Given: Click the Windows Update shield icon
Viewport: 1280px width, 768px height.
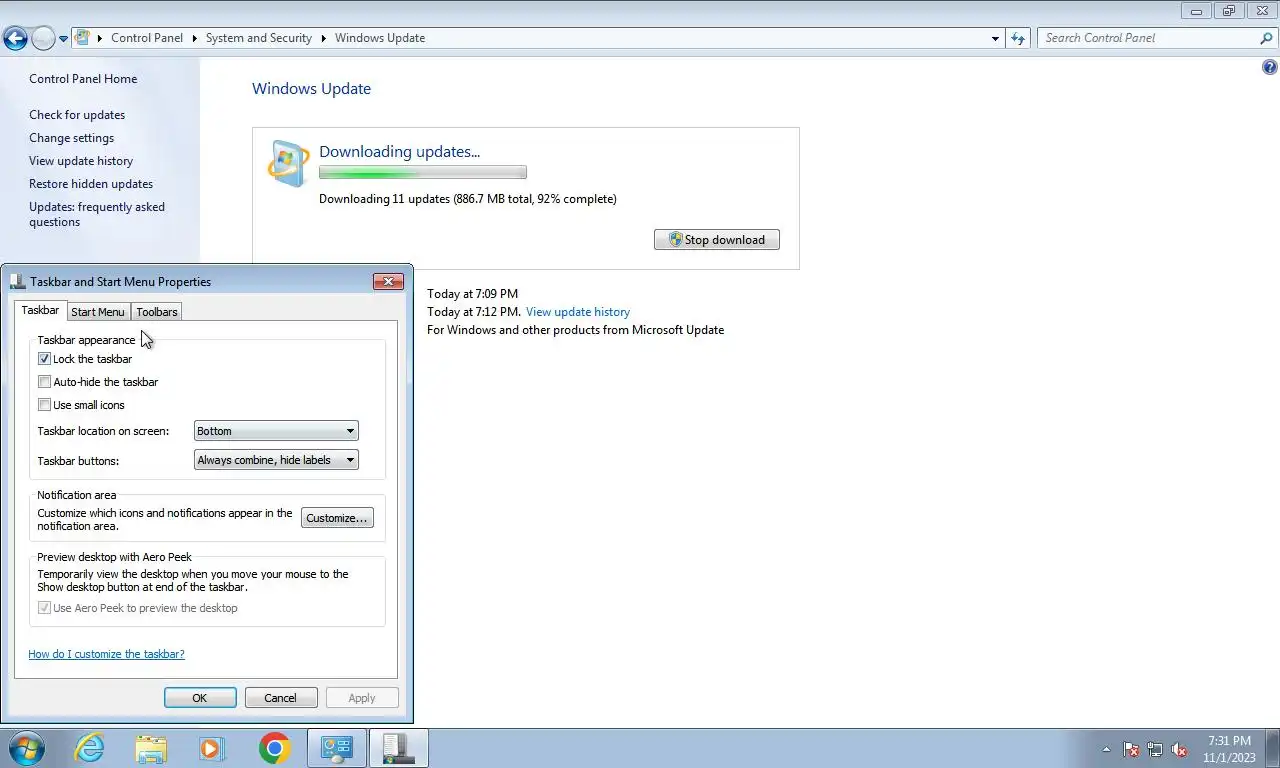Looking at the screenshot, I should point(289,163).
